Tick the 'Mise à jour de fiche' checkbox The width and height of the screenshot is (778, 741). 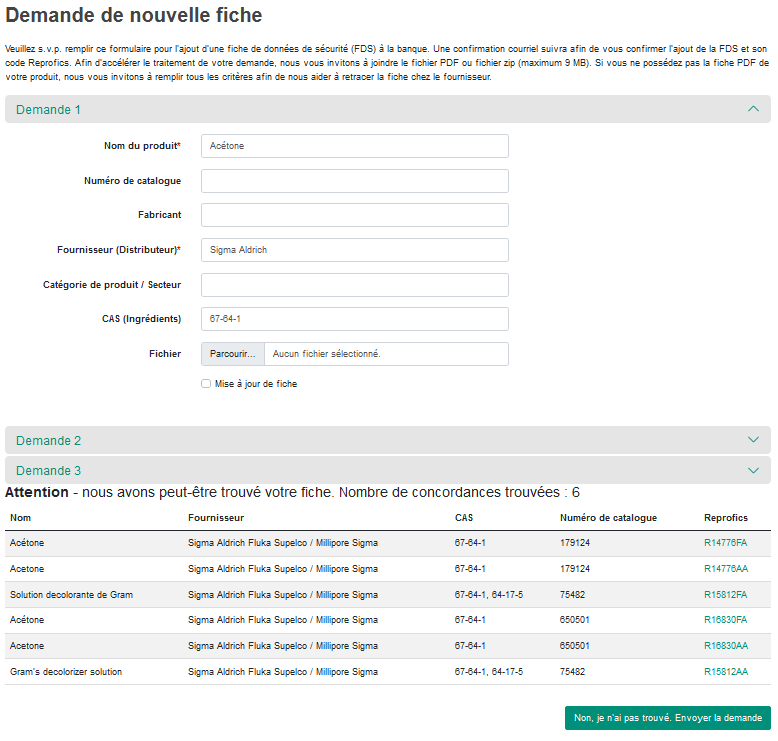coord(206,384)
